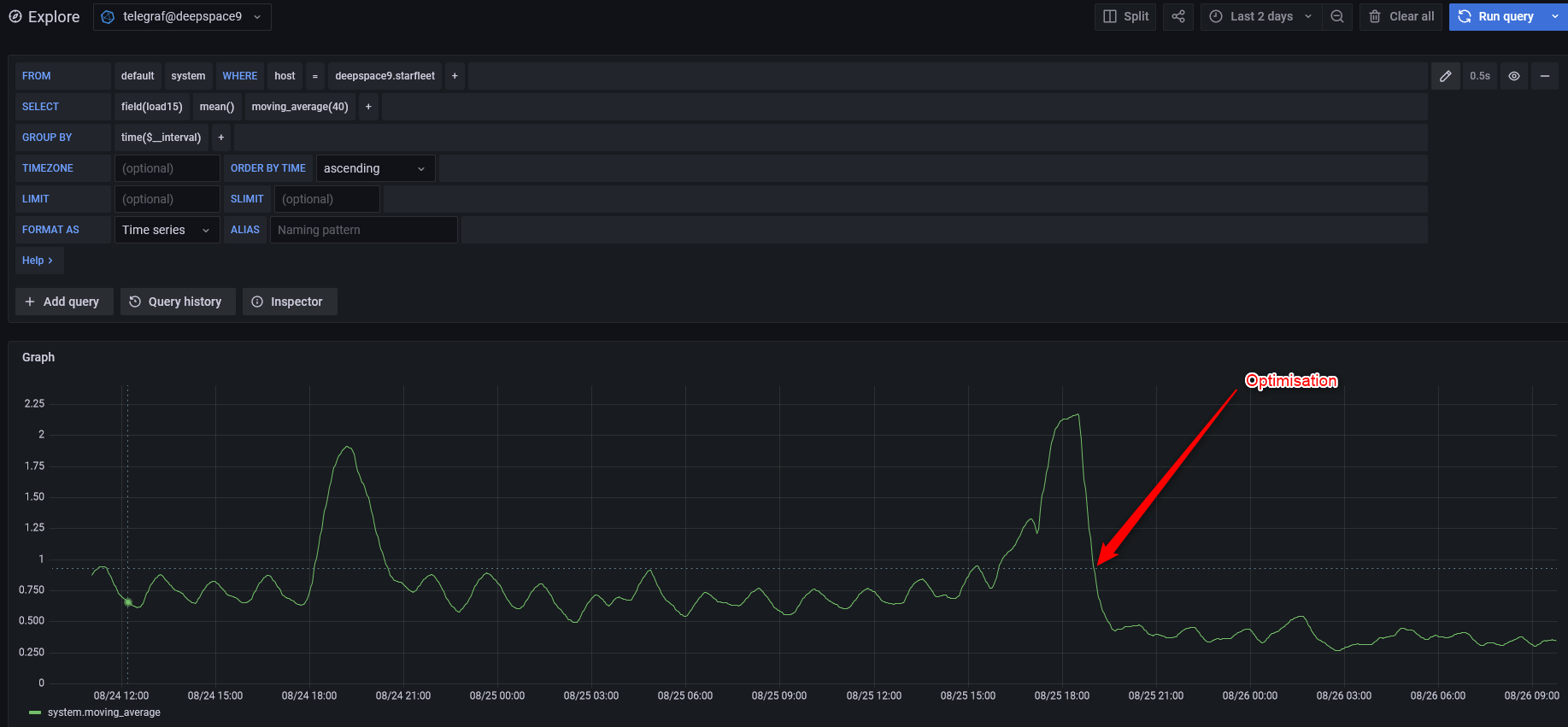Viewport: 1568px width, 727px height.
Task: Open the Query history tab
Action: (177, 302)
